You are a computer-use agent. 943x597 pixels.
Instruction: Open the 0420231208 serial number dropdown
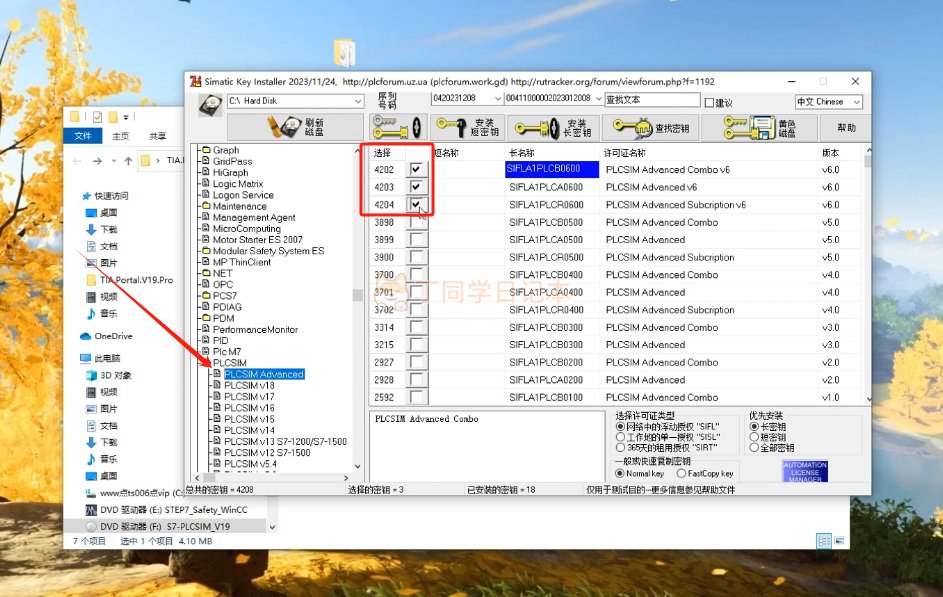(x=497, y=99)
